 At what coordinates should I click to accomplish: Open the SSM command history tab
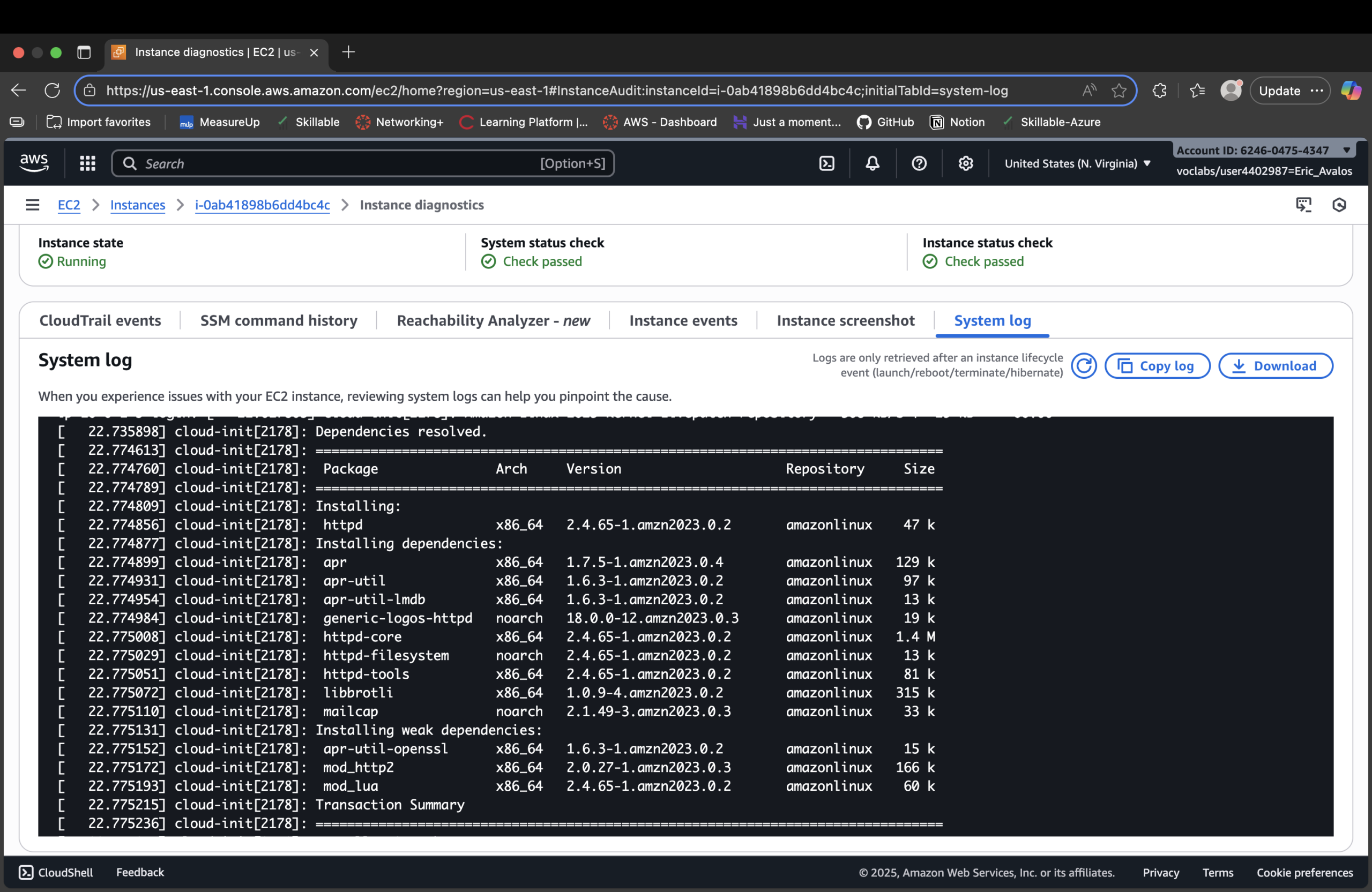pos(279,320)
